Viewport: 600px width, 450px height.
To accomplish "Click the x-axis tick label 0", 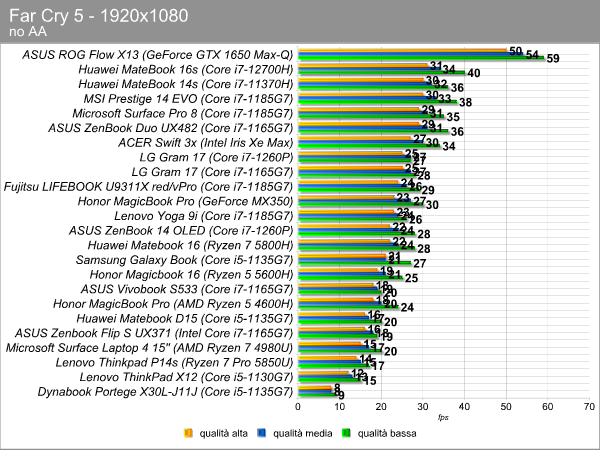I will click(298, 407).
